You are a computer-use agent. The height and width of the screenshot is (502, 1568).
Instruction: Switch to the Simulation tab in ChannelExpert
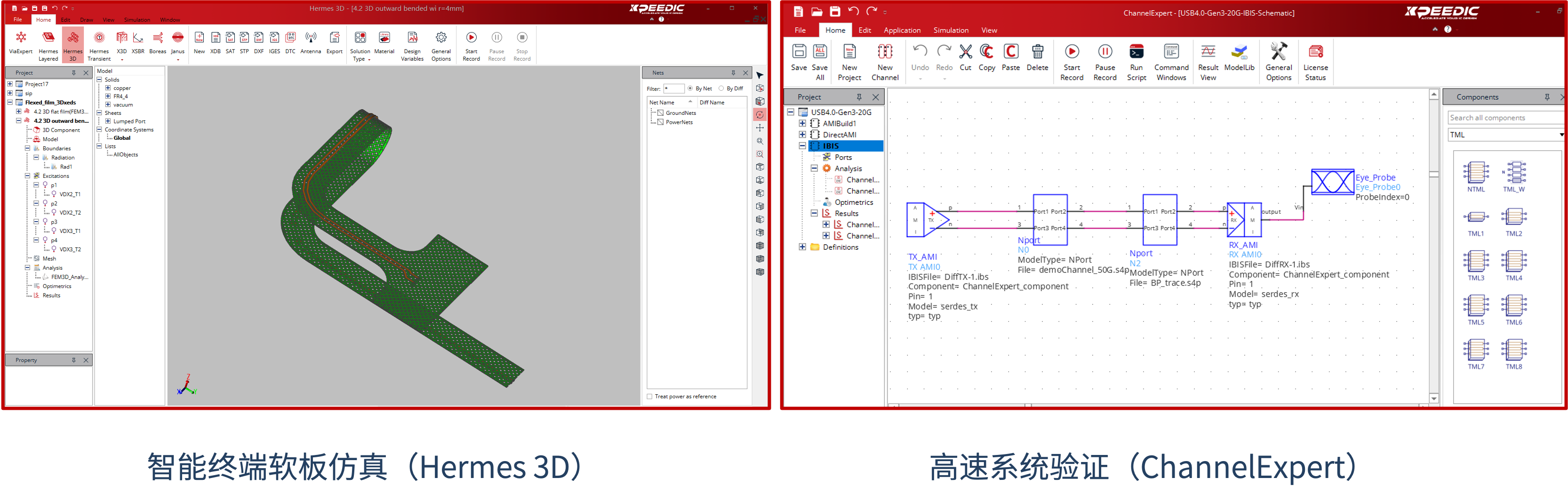click(x=951, y=31)
